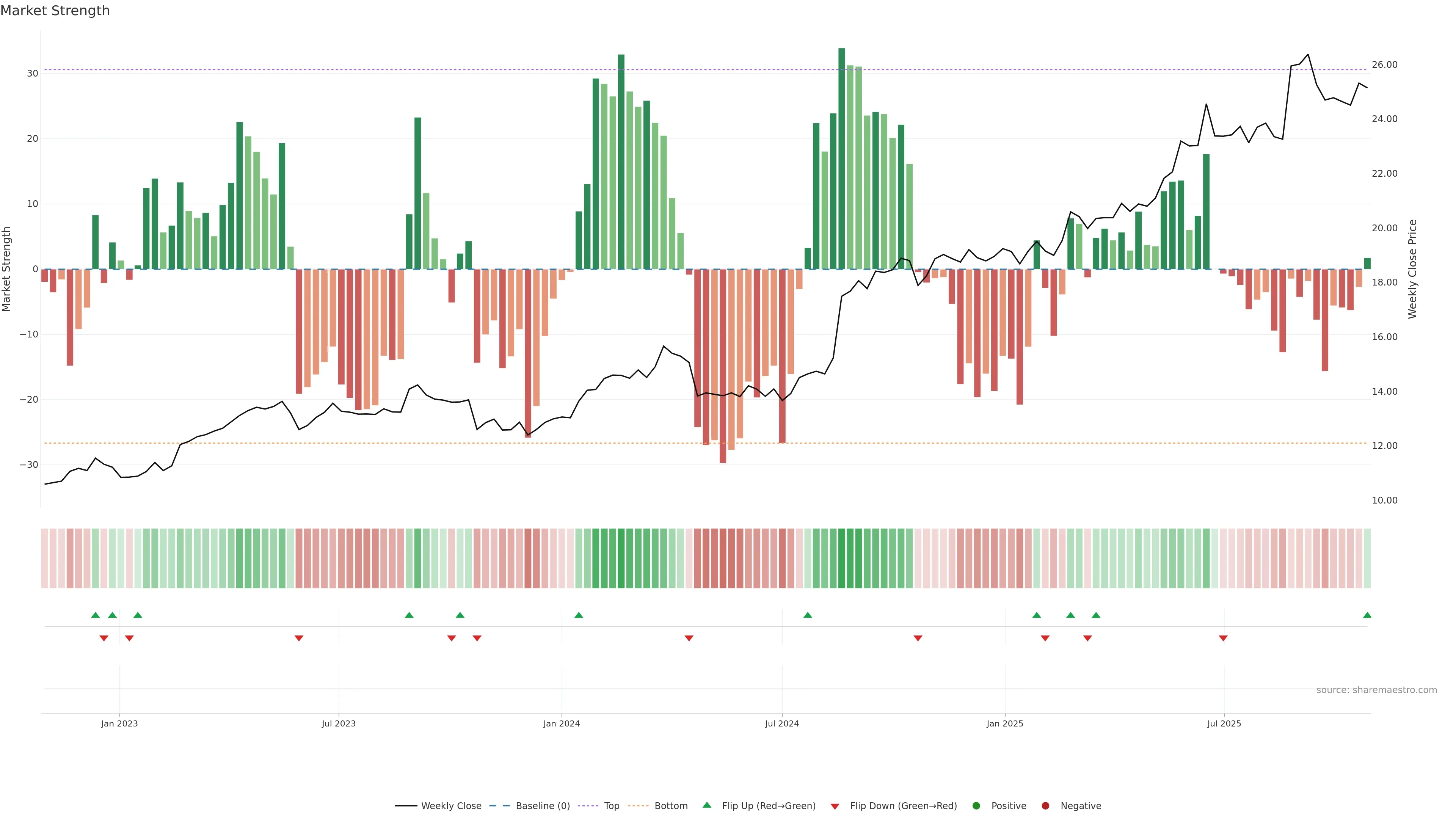
Task: Click the source: sharemaestro.com text
Action: click(1376, 690)
